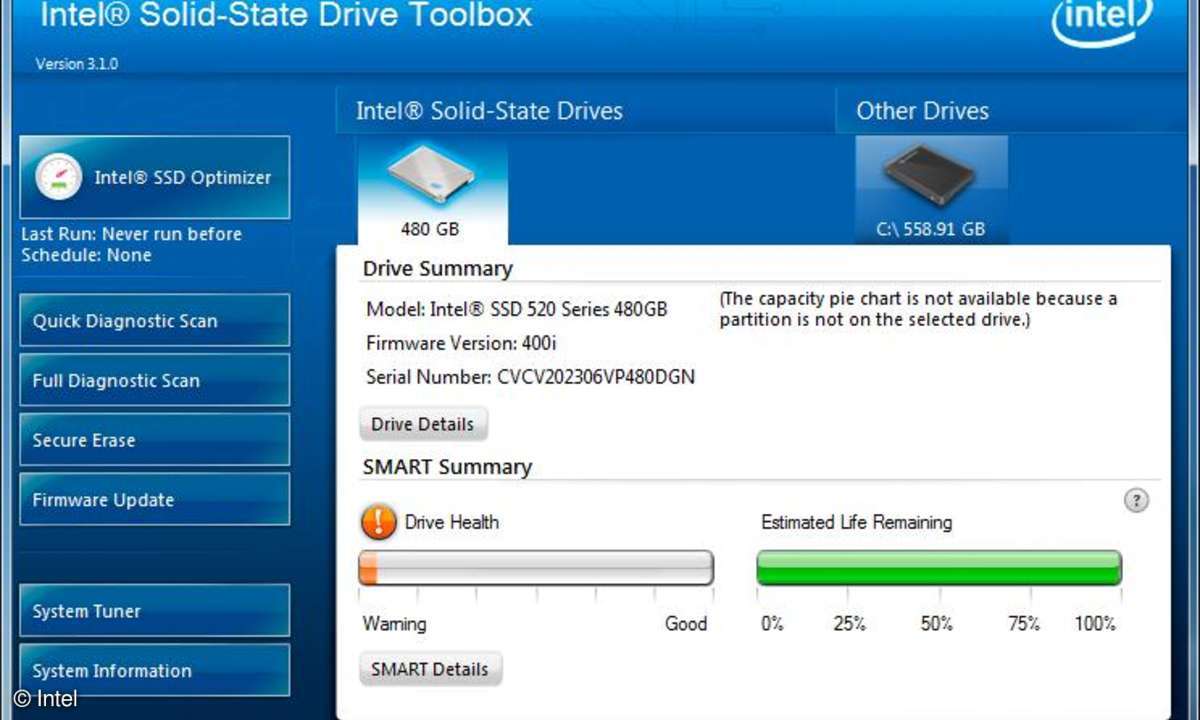Open SMART Summary help question mark
Image resolution: width=1200 pixels, height=720 pixels.
pos(1136,501)
